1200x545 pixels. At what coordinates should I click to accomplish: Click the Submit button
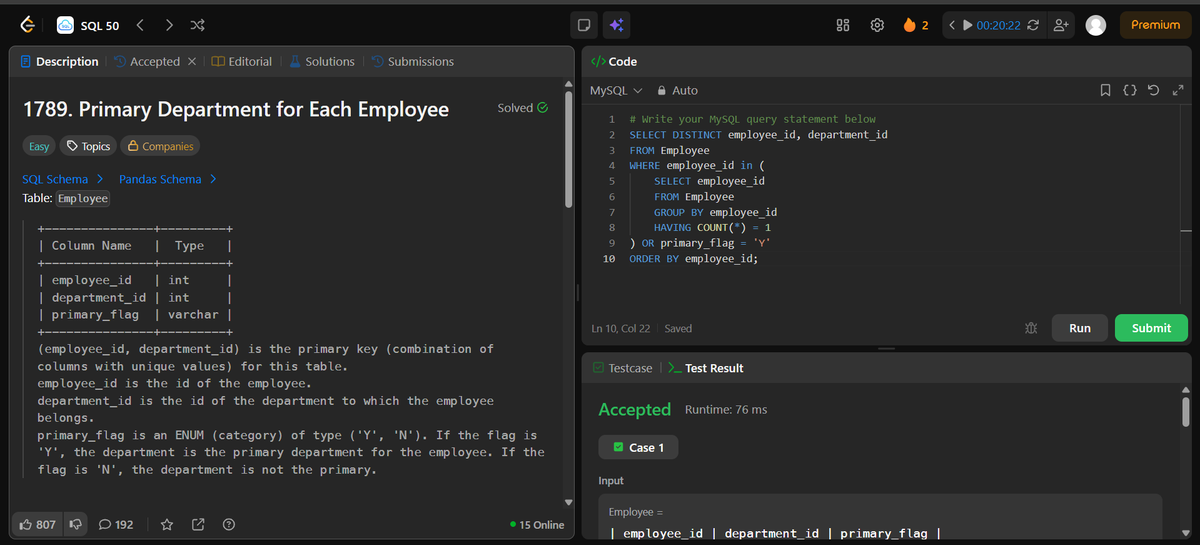coord(1151,328)
